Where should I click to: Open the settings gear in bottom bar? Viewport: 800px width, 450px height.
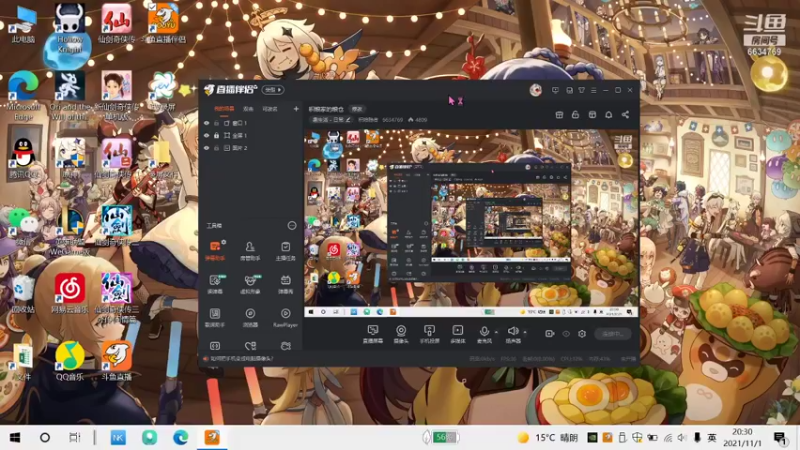(x=582, y=334)
